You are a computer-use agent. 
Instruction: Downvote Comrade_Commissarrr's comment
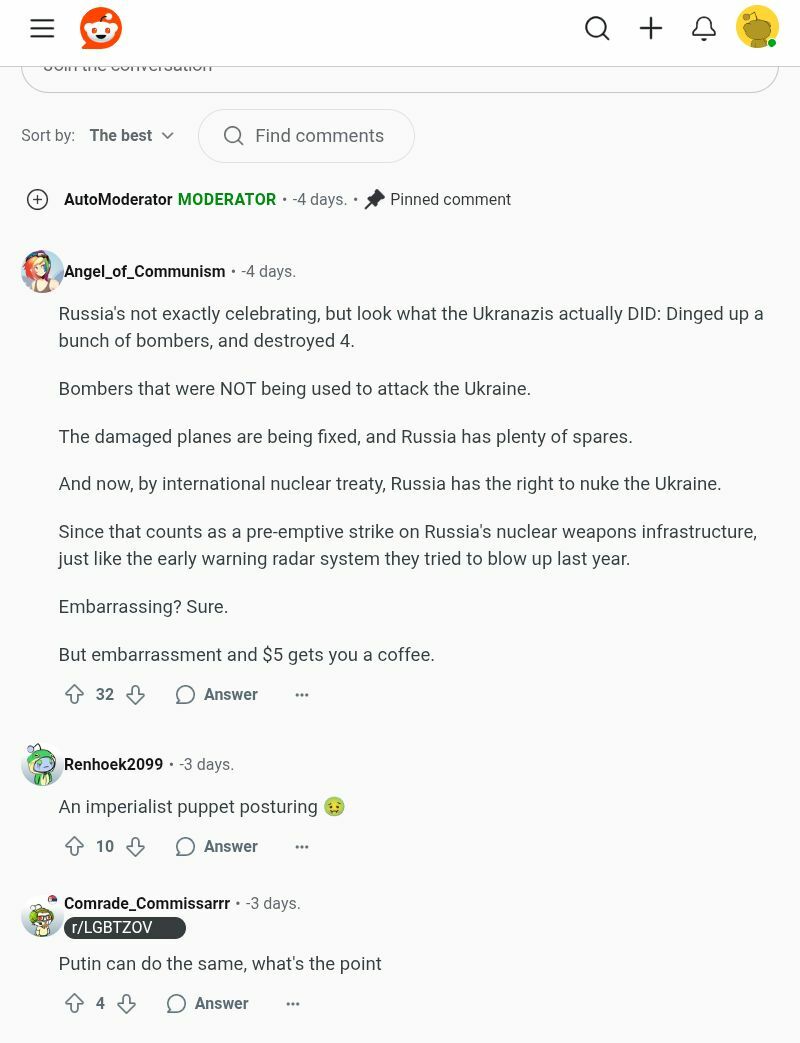tap(126, 1003)
